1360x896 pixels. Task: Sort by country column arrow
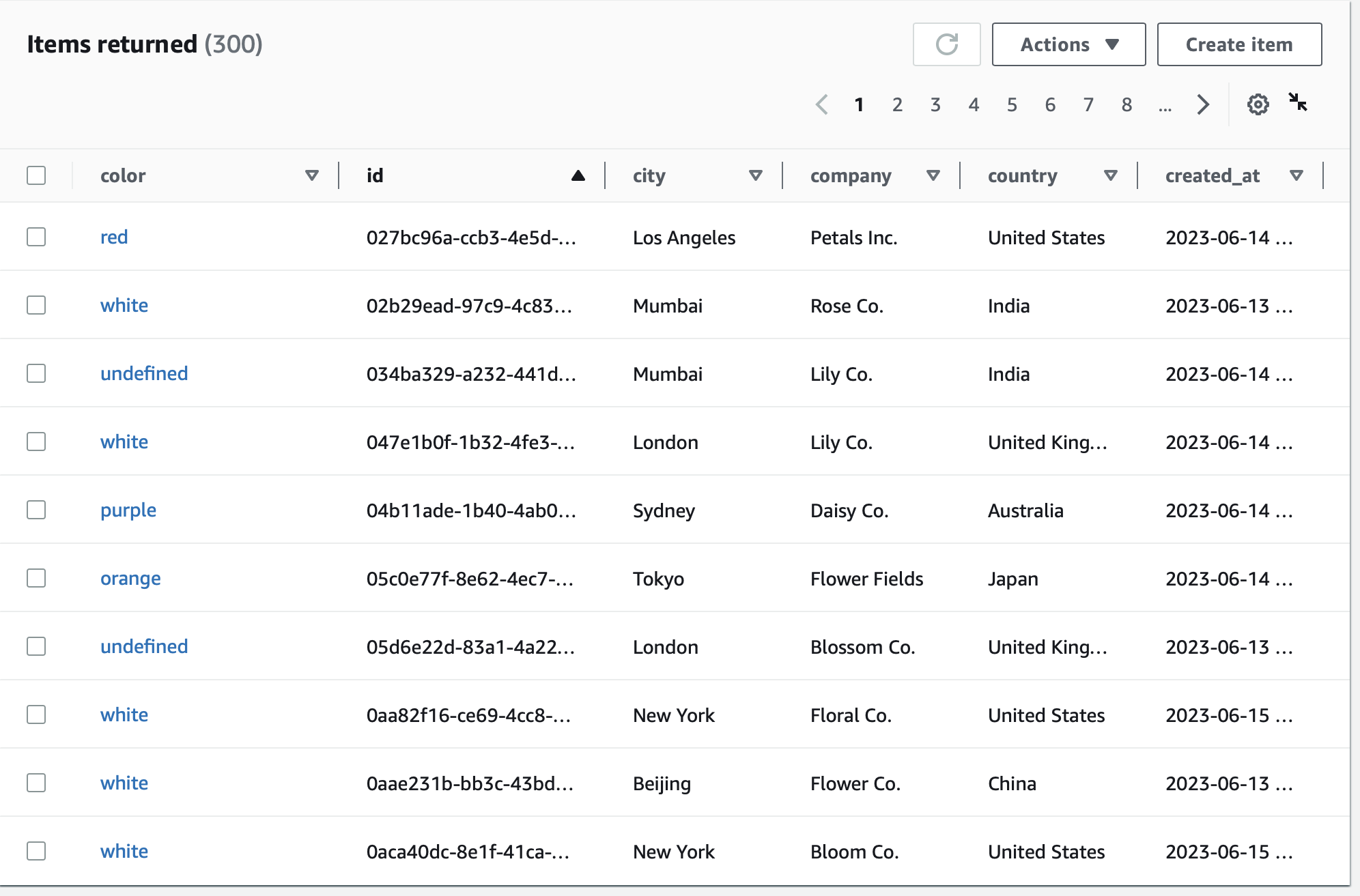tap(1110, 175)
